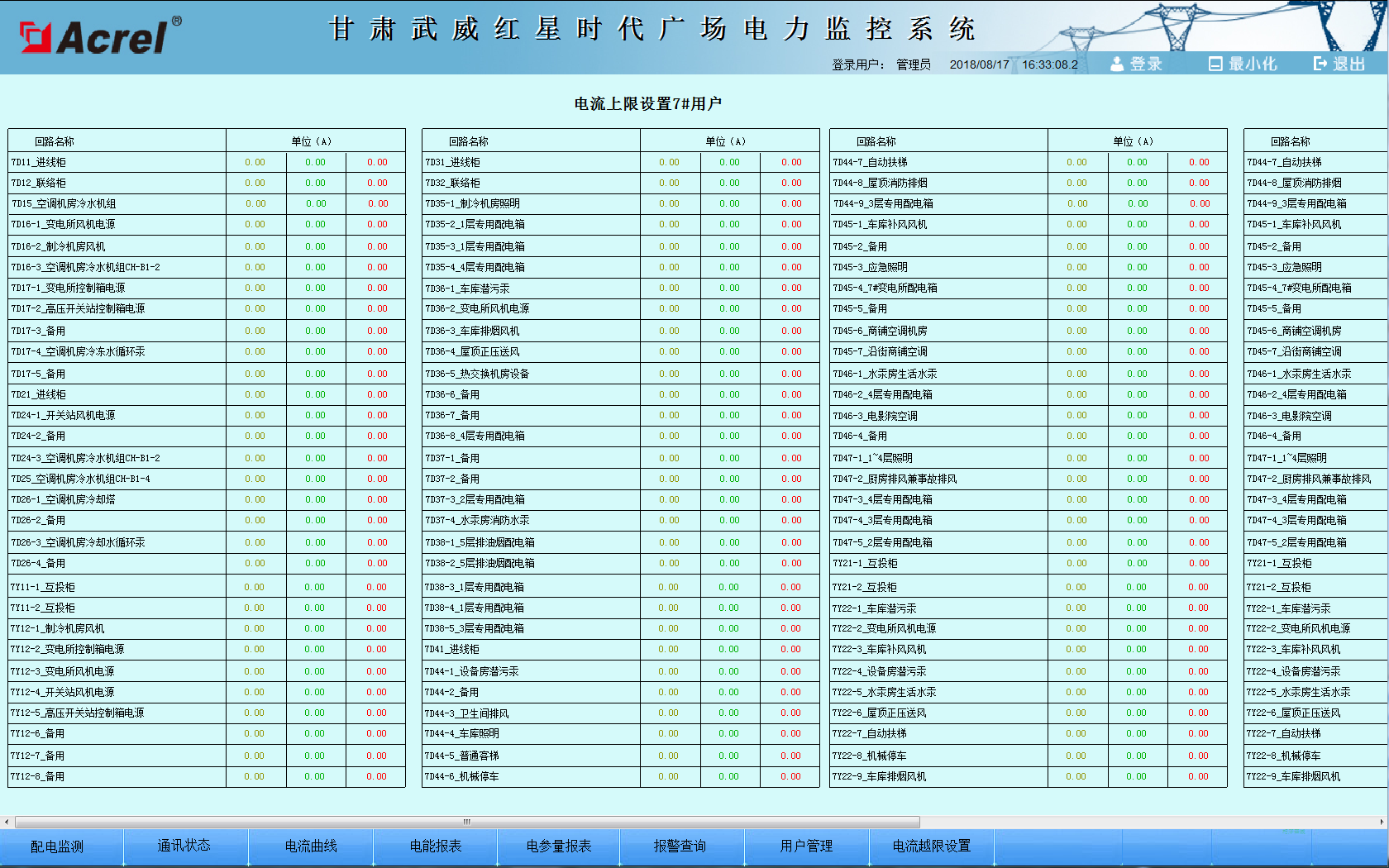
Task: Click 回路名称 header of first table
Action: click(55, 142)
